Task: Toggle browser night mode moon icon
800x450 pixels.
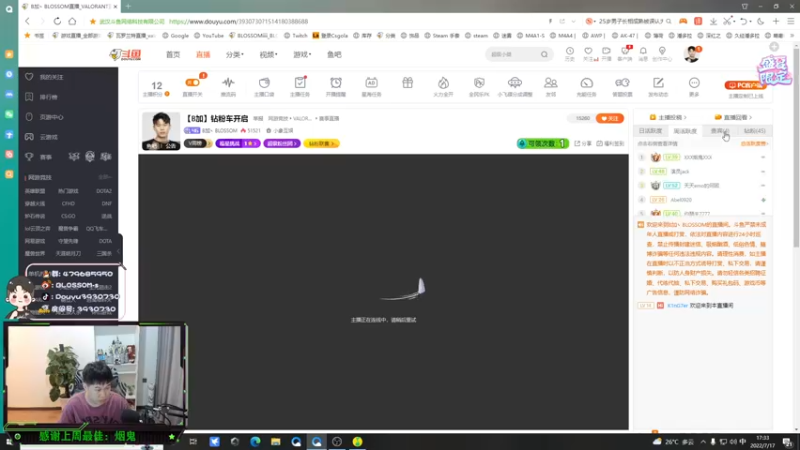Action: 760,21
